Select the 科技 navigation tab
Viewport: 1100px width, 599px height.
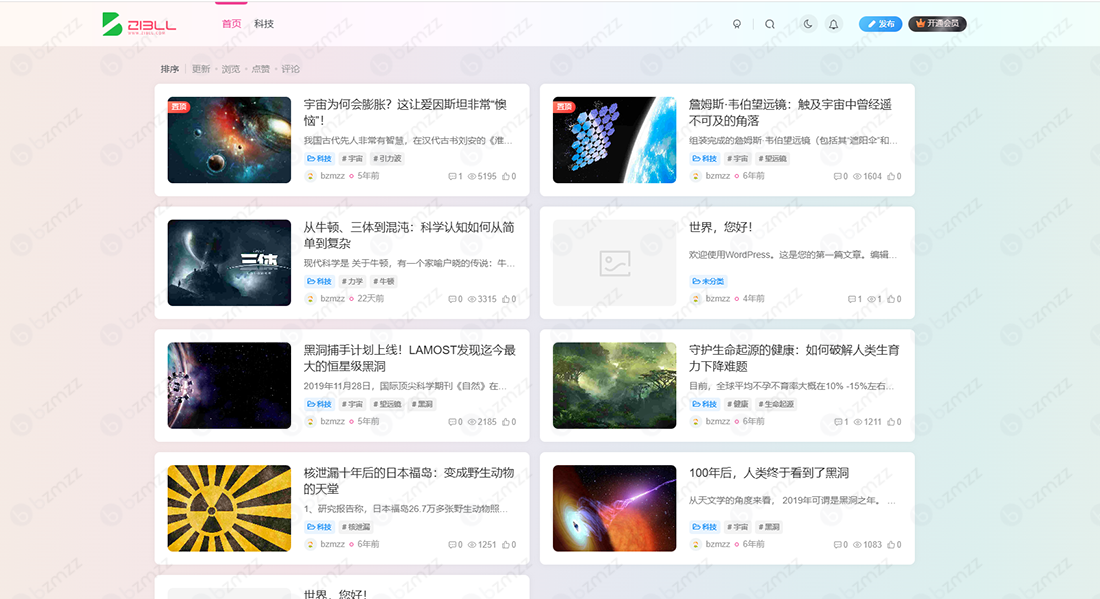tap(264, 24)
